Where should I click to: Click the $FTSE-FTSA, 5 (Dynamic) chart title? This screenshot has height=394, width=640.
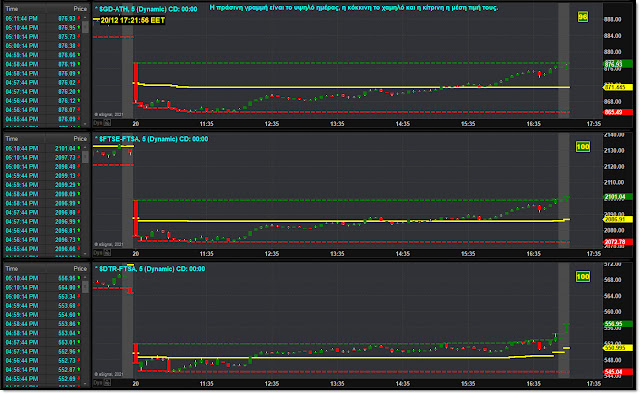(151, 139)
